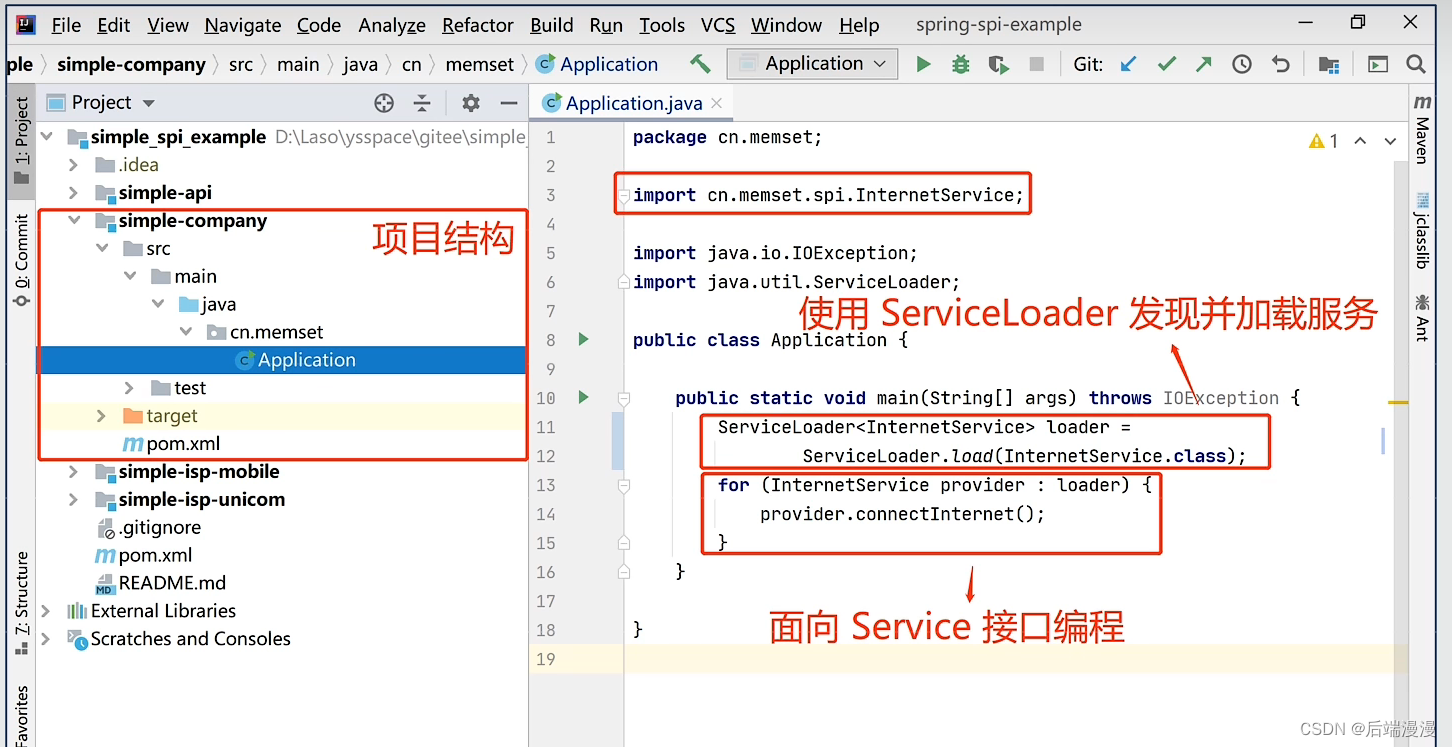Viewport: 1452px width, 747px height.
Task: Toggle the 0: Commit side tab
Action: click(x=21, y=259)
